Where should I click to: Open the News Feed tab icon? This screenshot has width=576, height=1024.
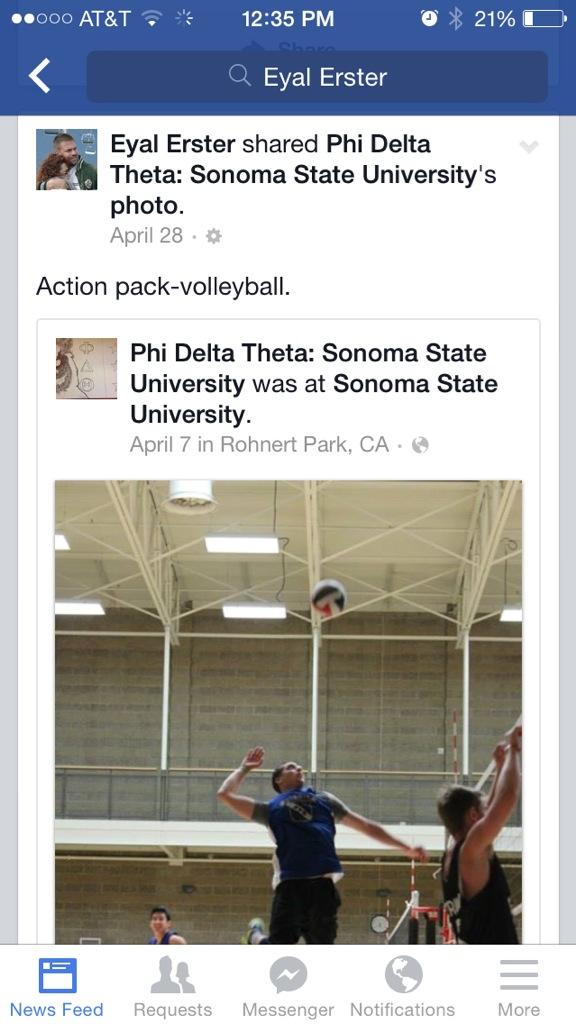coord(57,976)
